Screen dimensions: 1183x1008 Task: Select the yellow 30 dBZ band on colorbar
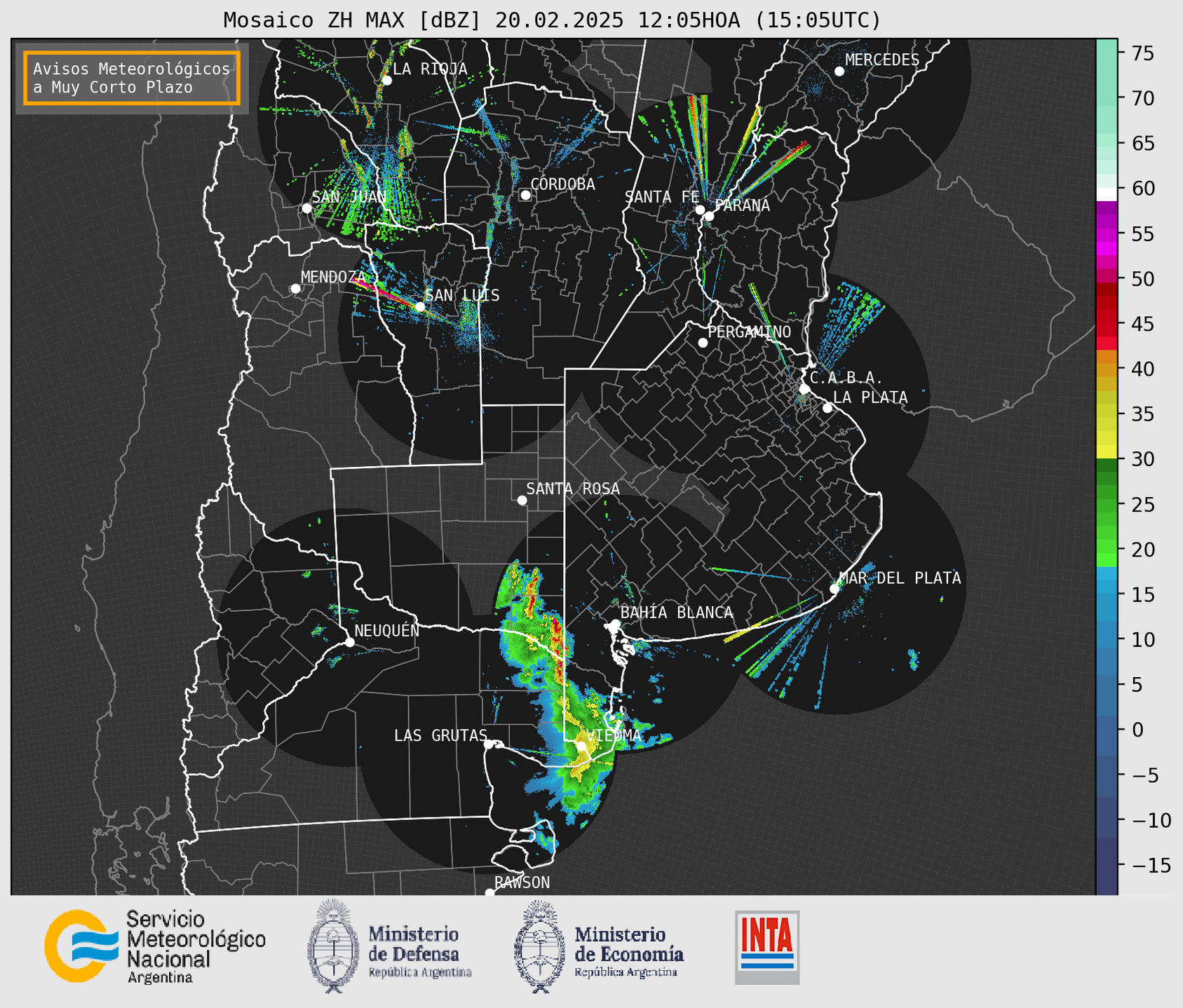coord(1107,452)
